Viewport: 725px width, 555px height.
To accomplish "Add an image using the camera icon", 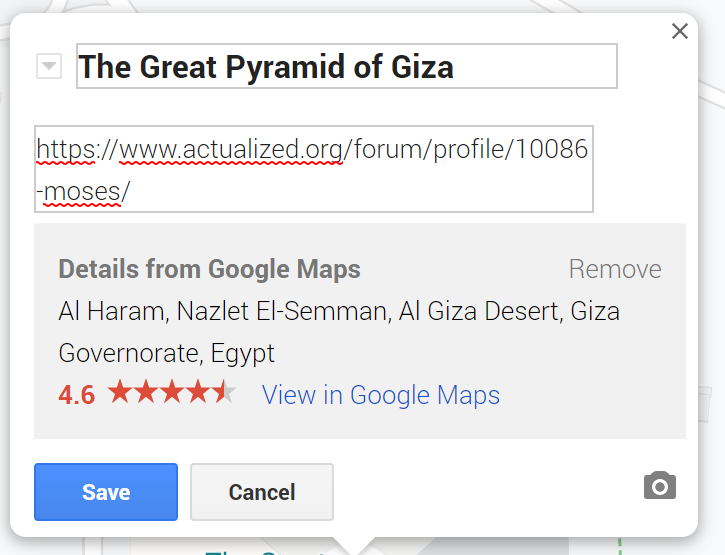I will tap(660, 486).
